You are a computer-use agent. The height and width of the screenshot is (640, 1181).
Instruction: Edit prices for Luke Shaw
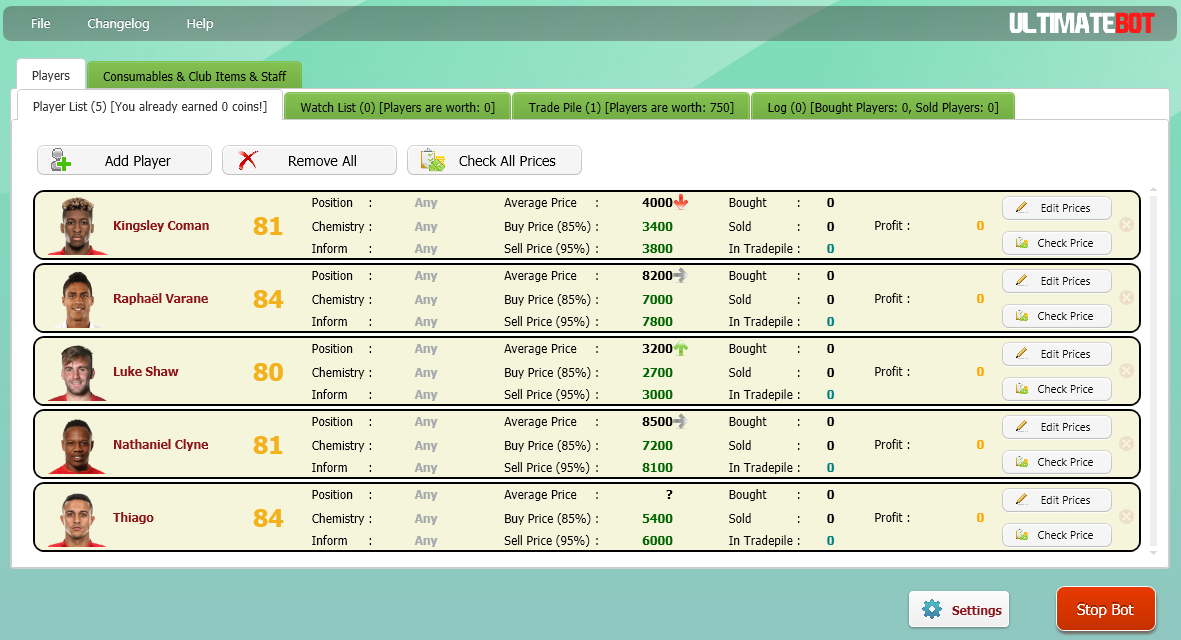(1057, 354)
